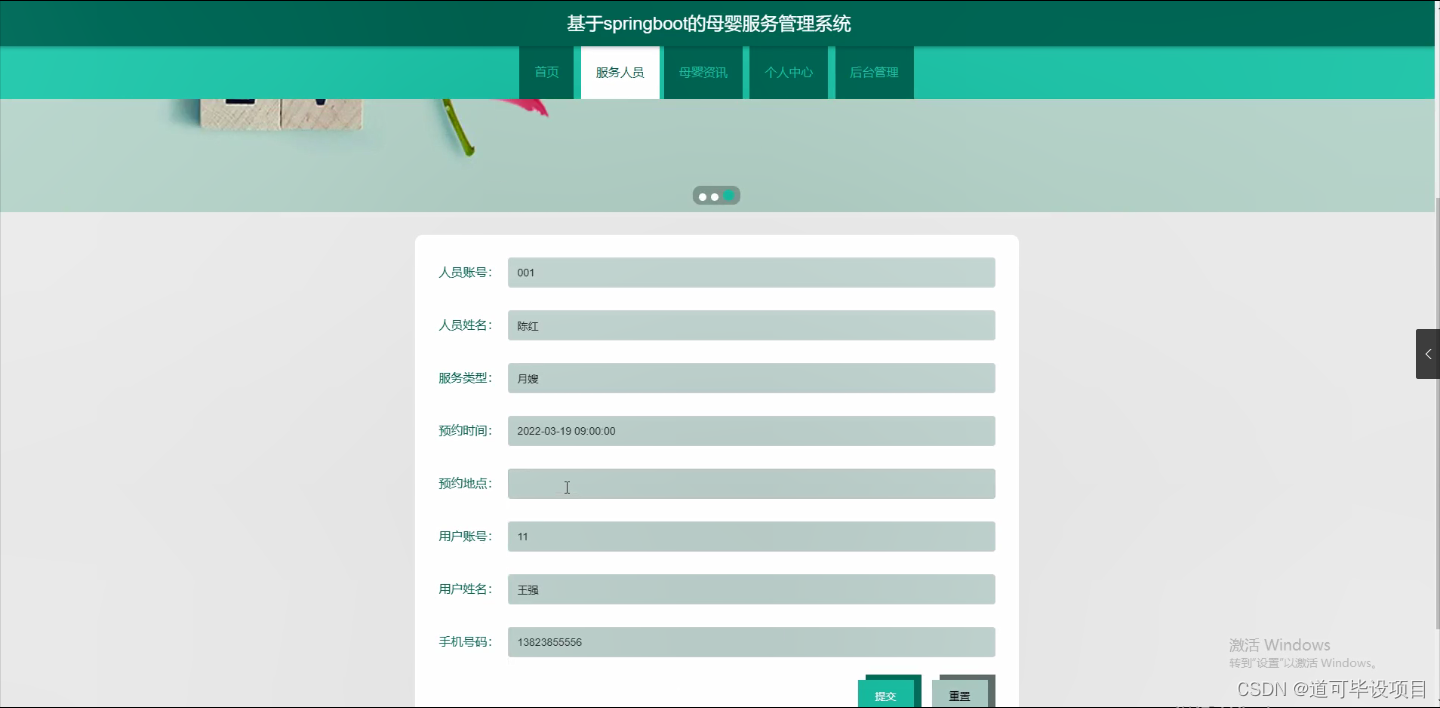Click the 用户账号 field showing 11
Screen dimensions: 1440x708
pos(751,536)
